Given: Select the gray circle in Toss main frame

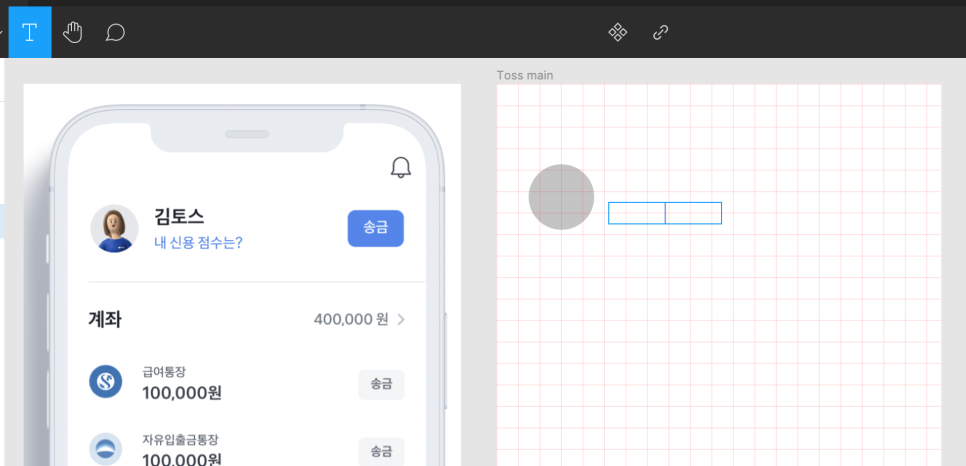Looking at the screenshot, I should [x=561, y=197].
